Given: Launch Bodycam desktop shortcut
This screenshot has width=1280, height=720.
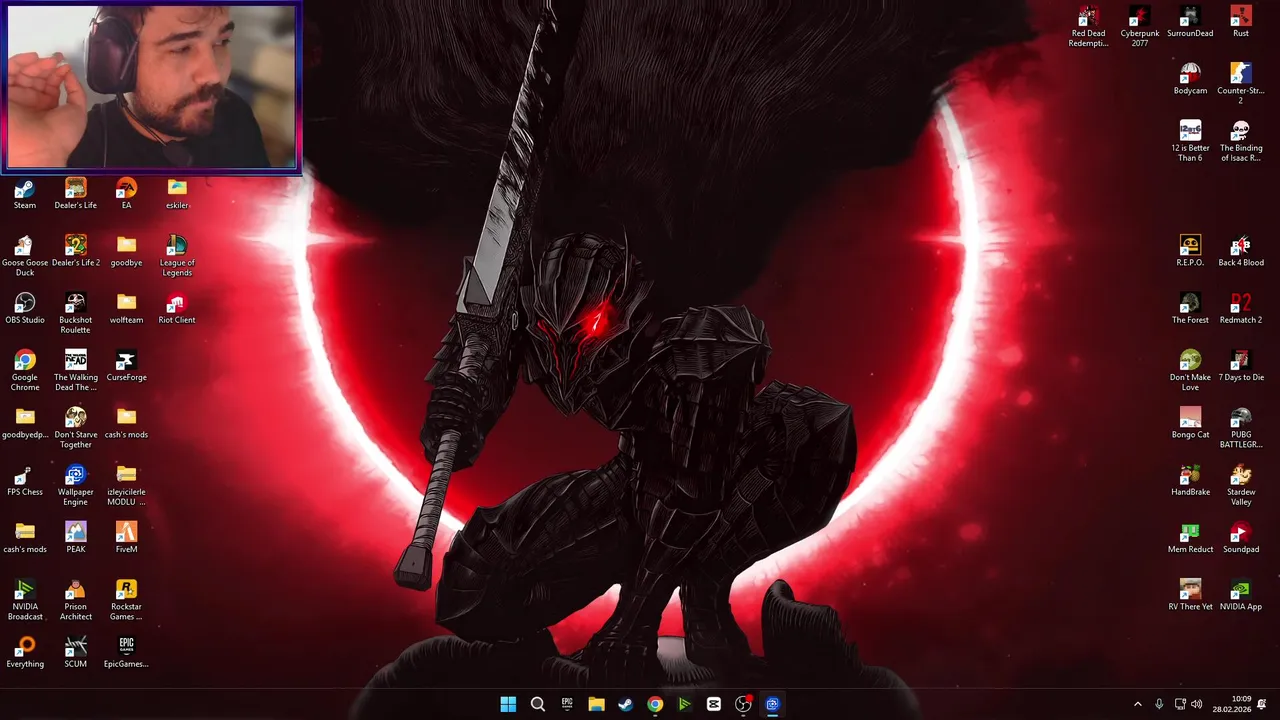Looking at the screenshot, I should [1190, 79].
